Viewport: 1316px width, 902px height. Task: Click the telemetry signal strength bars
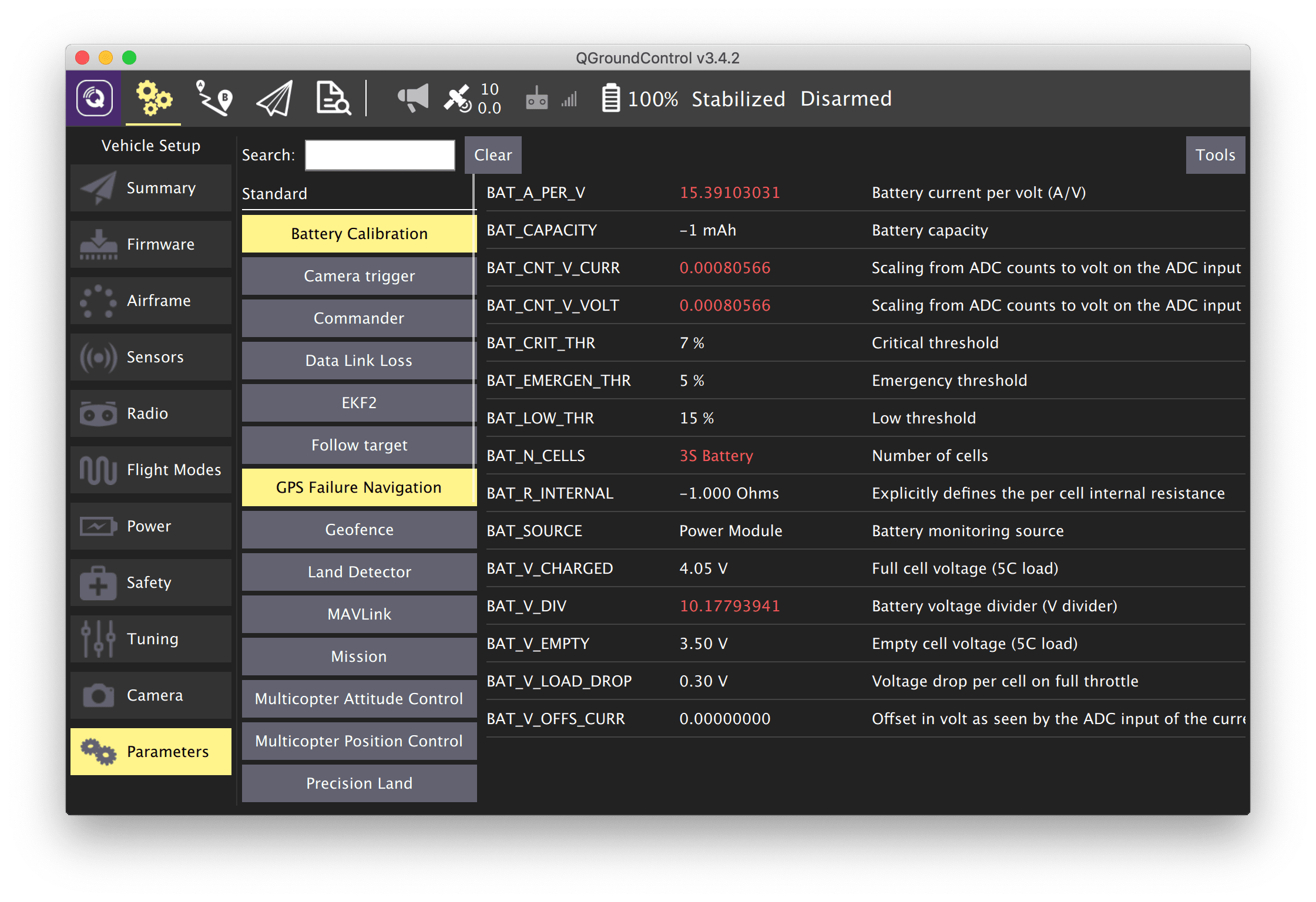[569, 99]
